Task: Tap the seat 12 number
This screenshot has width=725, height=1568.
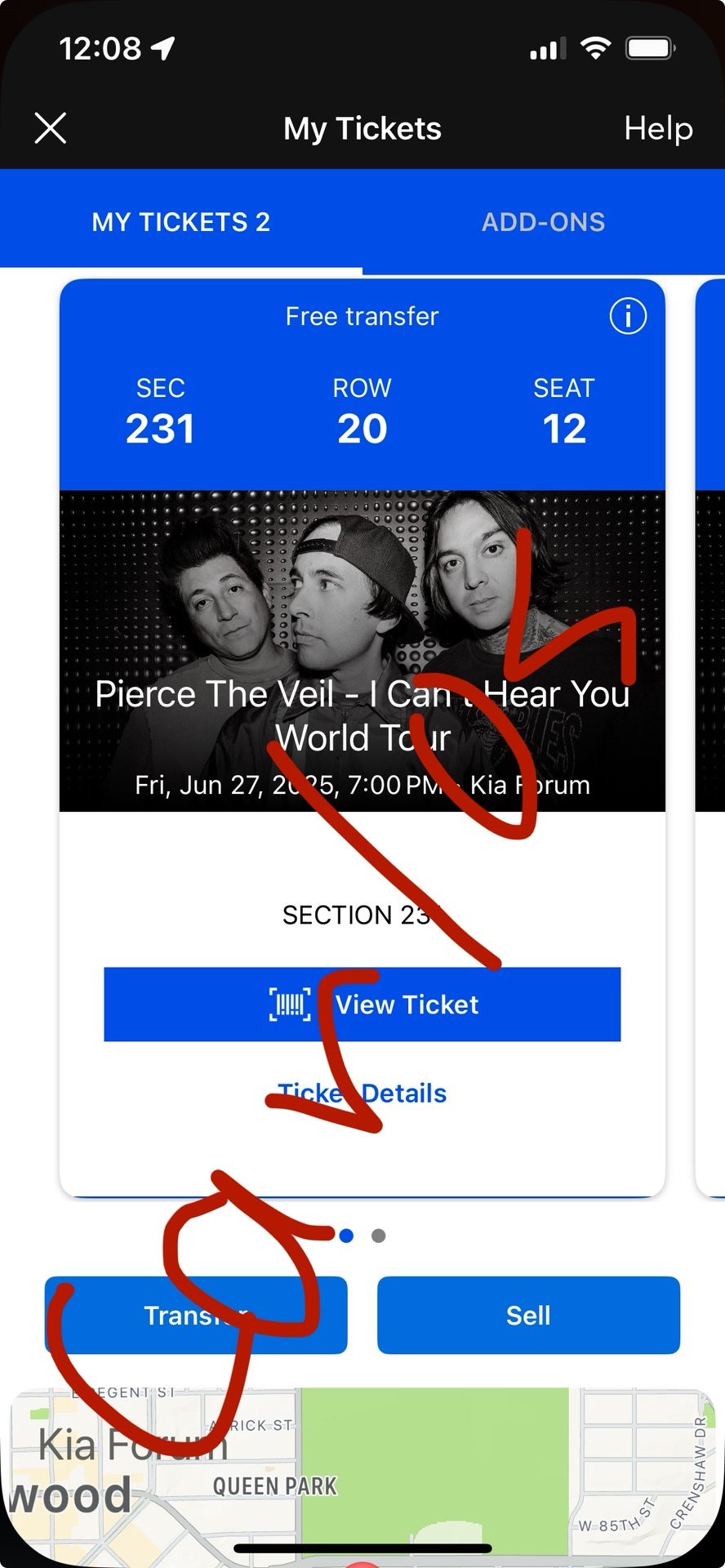Action: [564, 429]
